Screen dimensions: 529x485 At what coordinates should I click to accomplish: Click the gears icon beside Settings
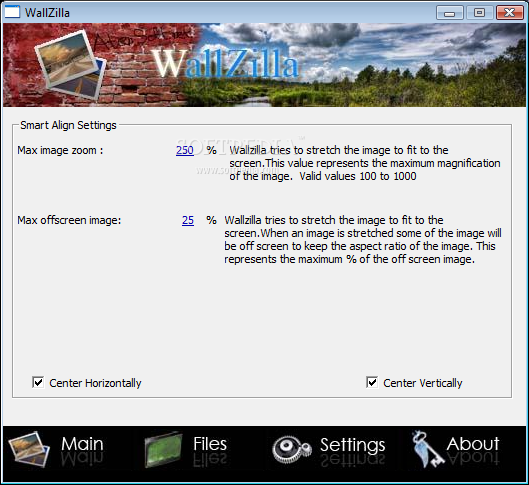[292, 449]
